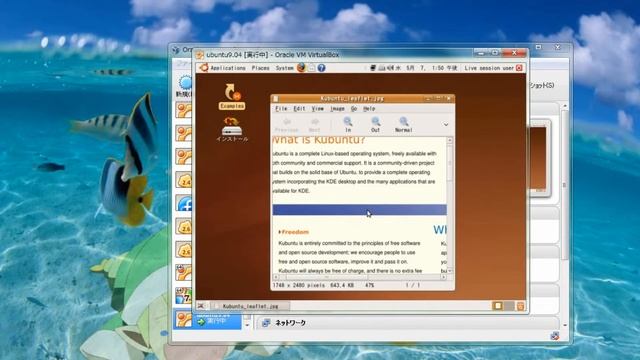Select the Windows 7 VM in Manager list
The height and width of the screenshot is (360, 640).
tap(184, 296)
